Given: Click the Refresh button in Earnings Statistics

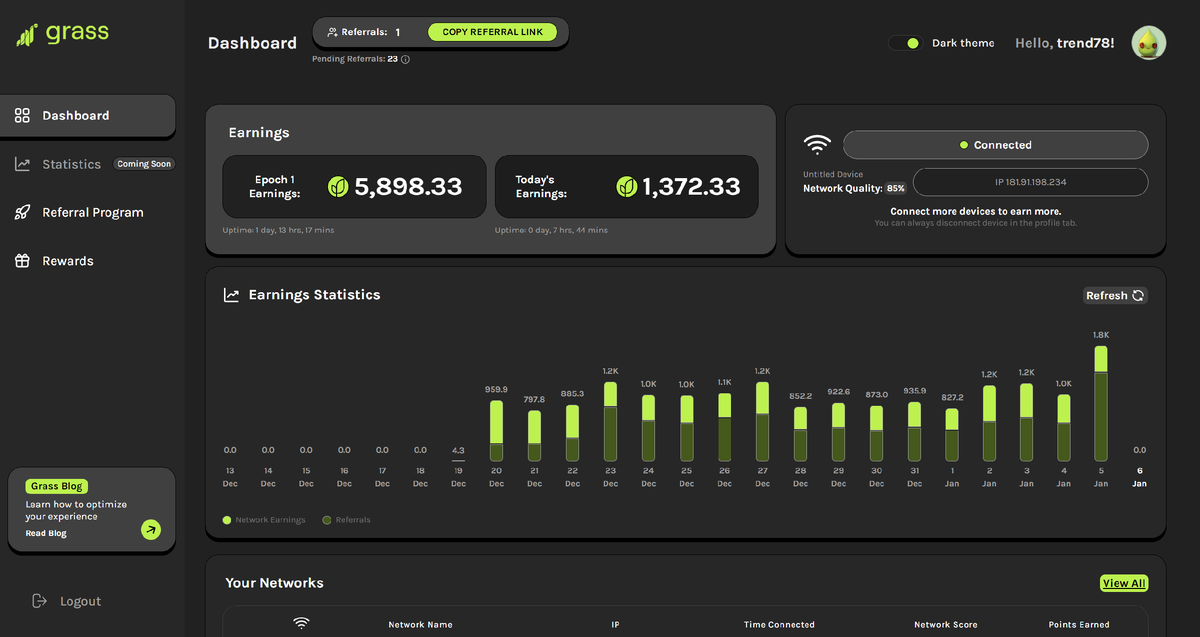Looking at the screenshot, I should [x=1116, y=295].
